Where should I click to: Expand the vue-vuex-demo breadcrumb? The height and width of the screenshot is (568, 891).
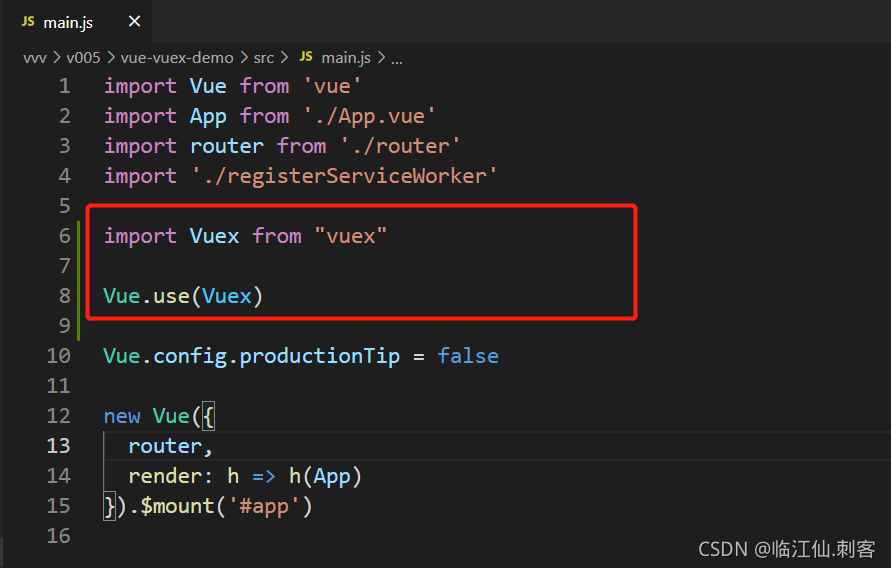177,58
